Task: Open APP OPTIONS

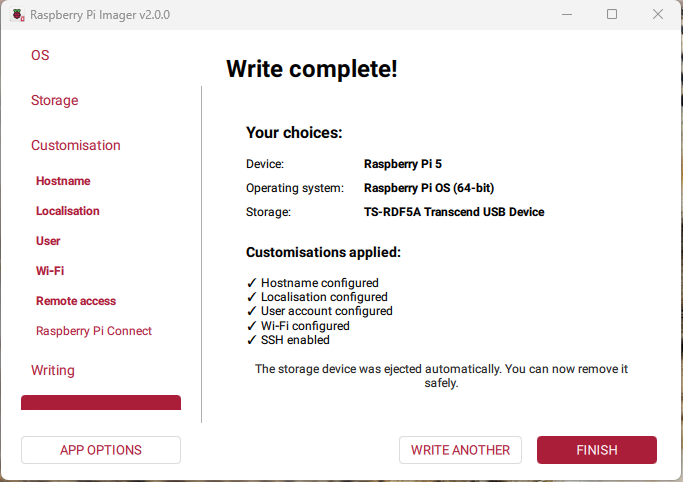Action: (101, 450)
